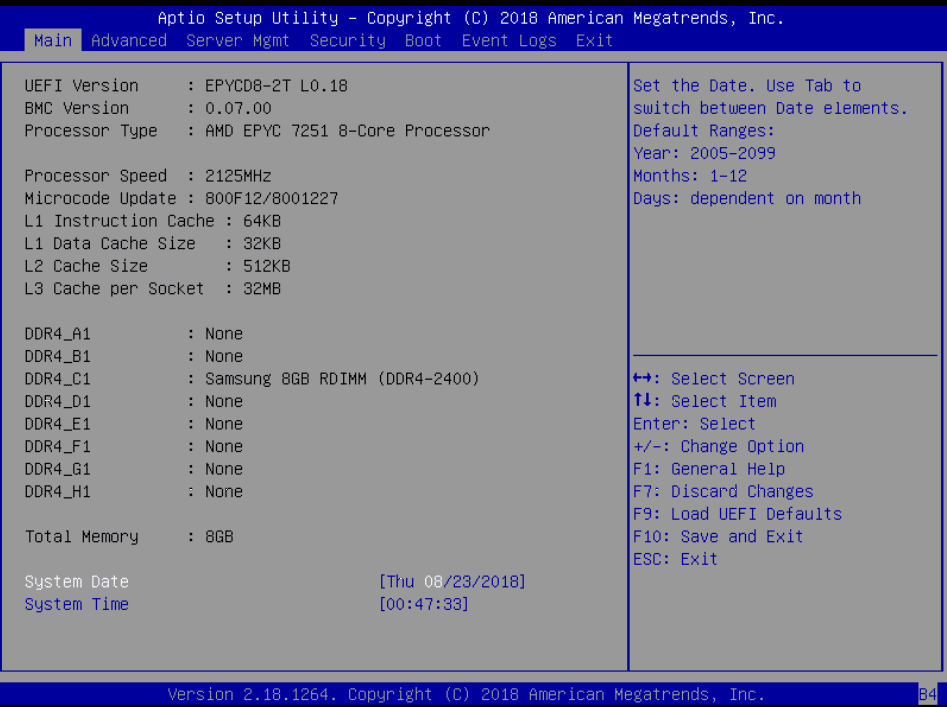Click the B4 indicator in bottom corner

(926, 694)
